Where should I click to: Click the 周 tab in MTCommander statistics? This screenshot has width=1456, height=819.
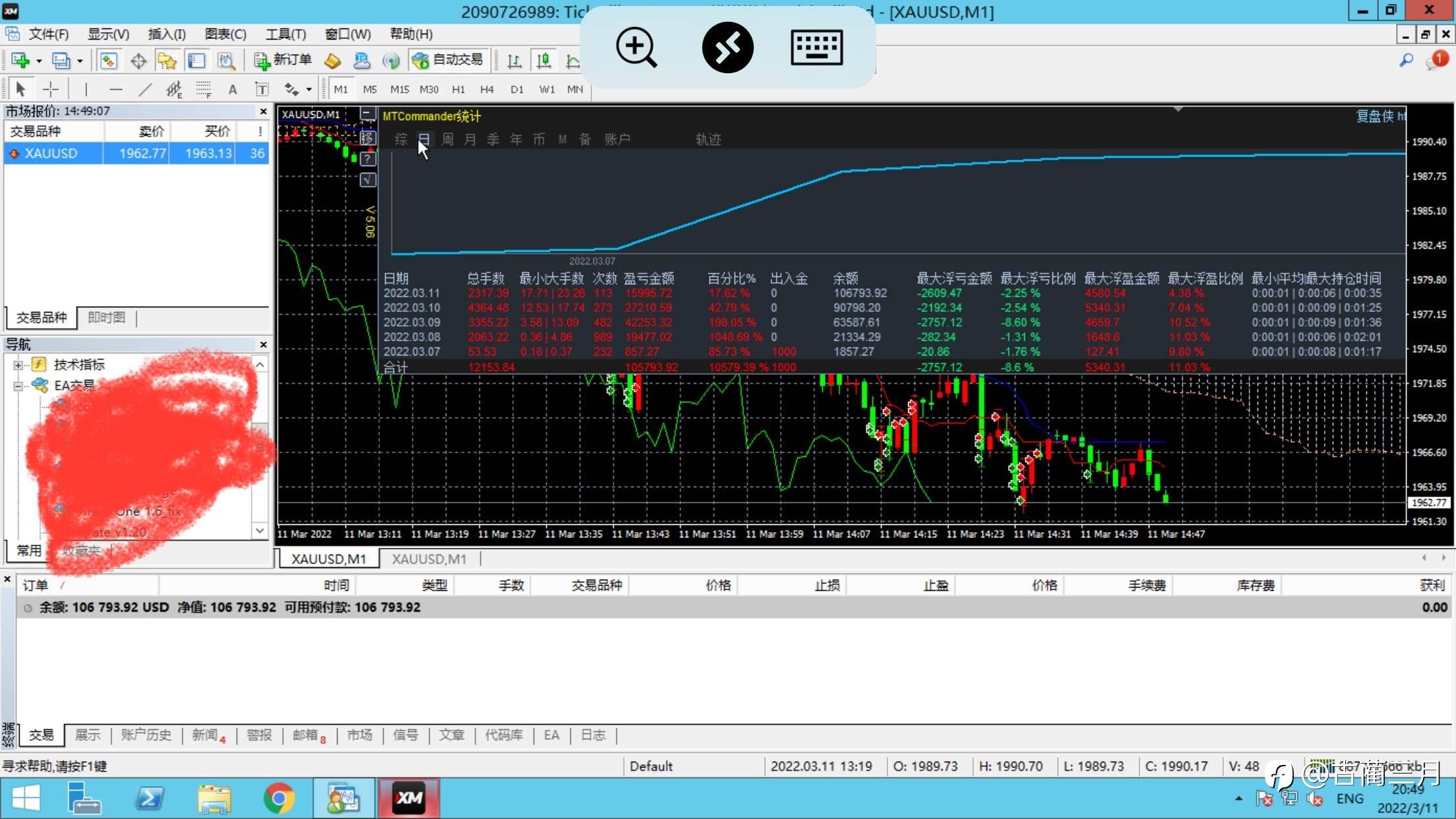[x=447, y=139]
